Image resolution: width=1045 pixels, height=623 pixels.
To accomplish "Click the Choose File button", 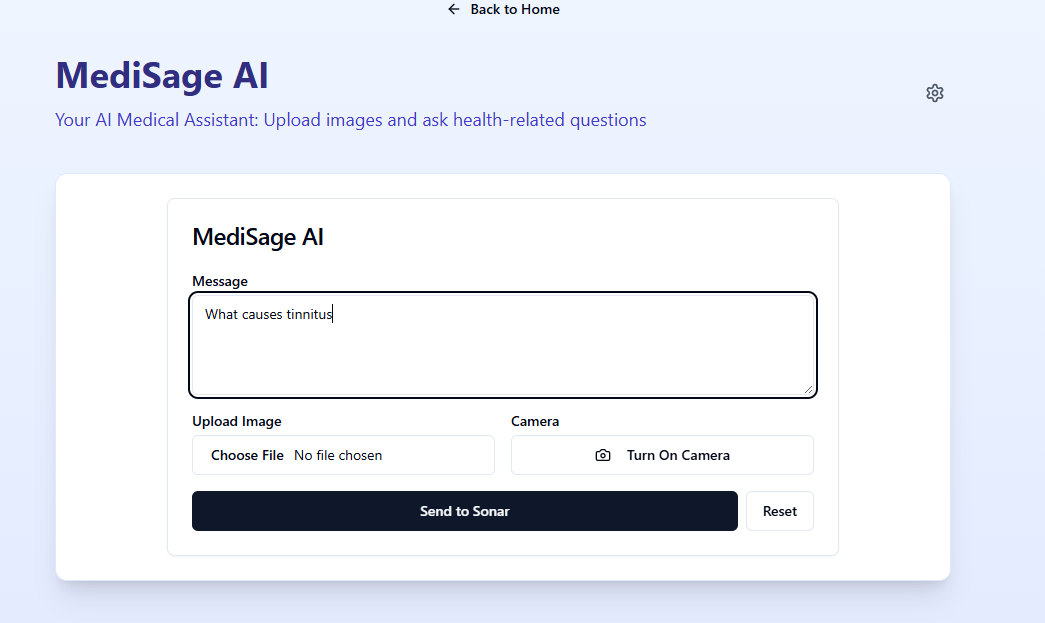I will click(247, 455).
